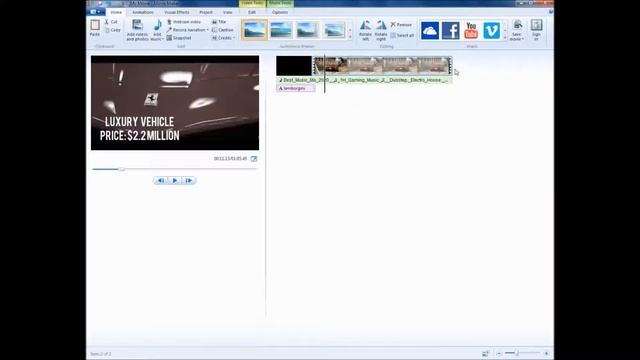The height and width of the screenshot is (360, 640).
Task: Select first AutoMovie theme thumbnail
Action: (x=254, y=30)
